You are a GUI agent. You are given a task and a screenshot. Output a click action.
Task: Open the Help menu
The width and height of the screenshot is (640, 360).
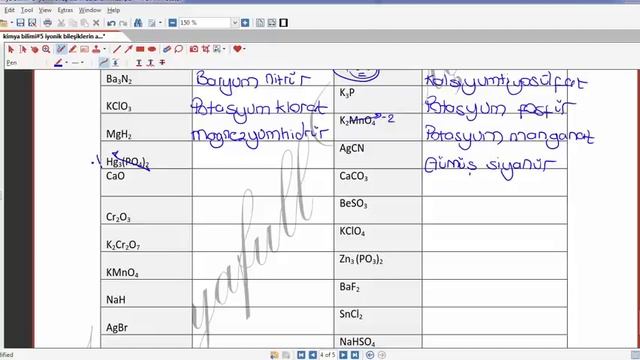pyautogui.click(x=113, y=10)
